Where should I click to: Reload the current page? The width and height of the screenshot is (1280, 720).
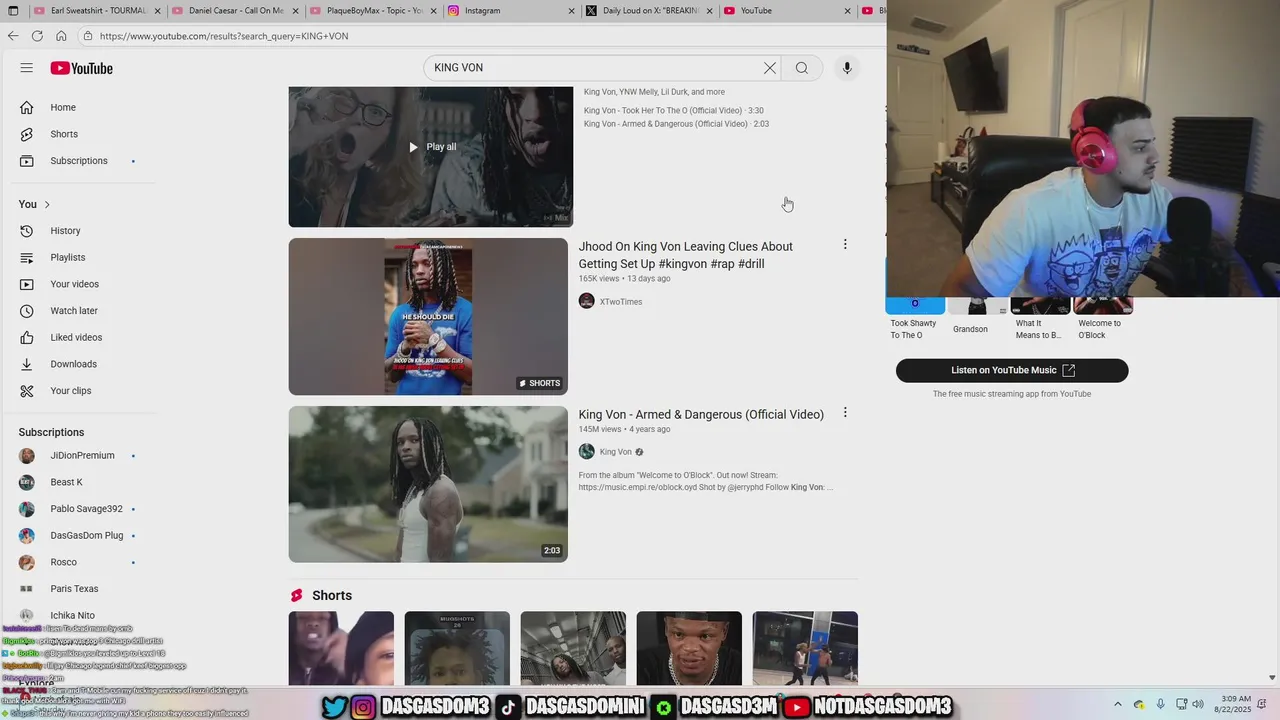point(37,36)
